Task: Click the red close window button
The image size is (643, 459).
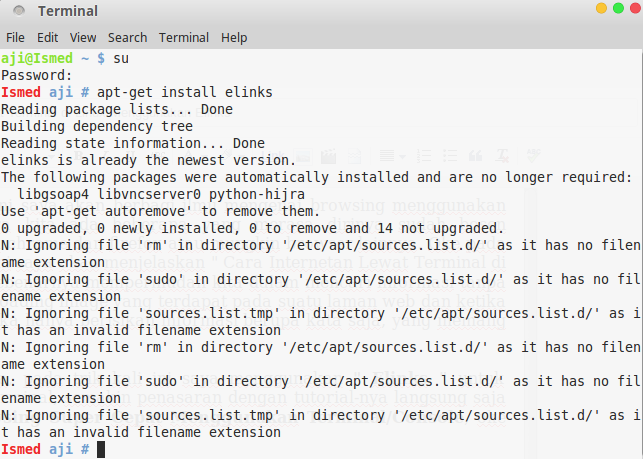Action: pos(635,8)
